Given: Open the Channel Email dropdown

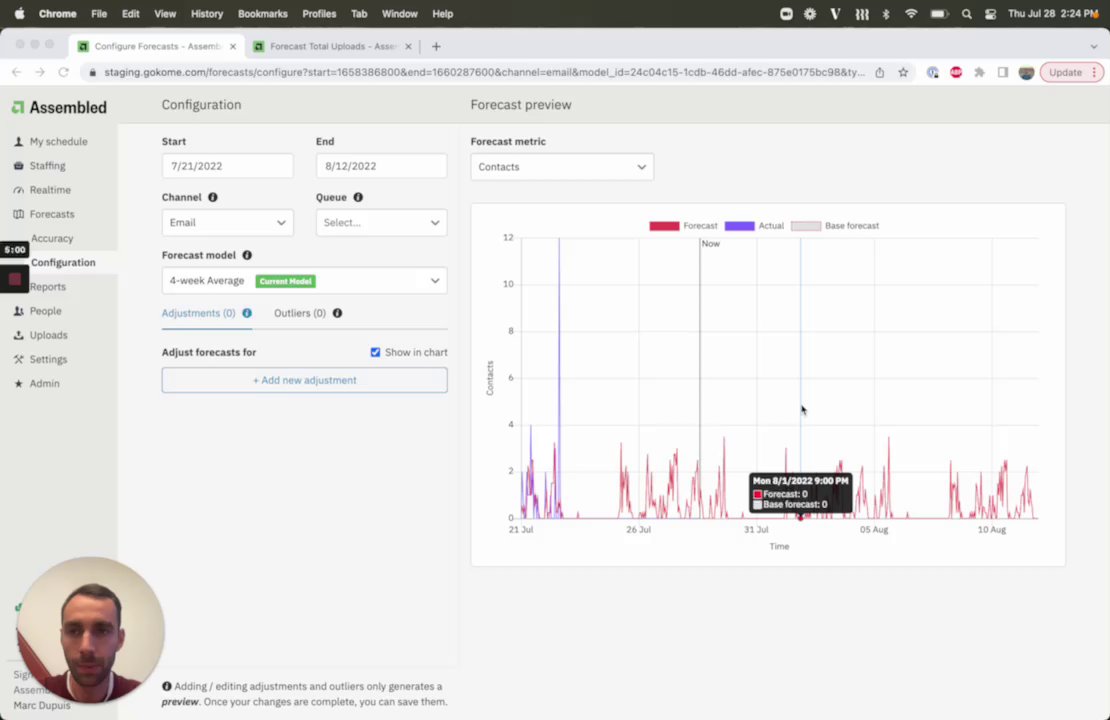Looking at the screenshot, I should pos(227,222).
